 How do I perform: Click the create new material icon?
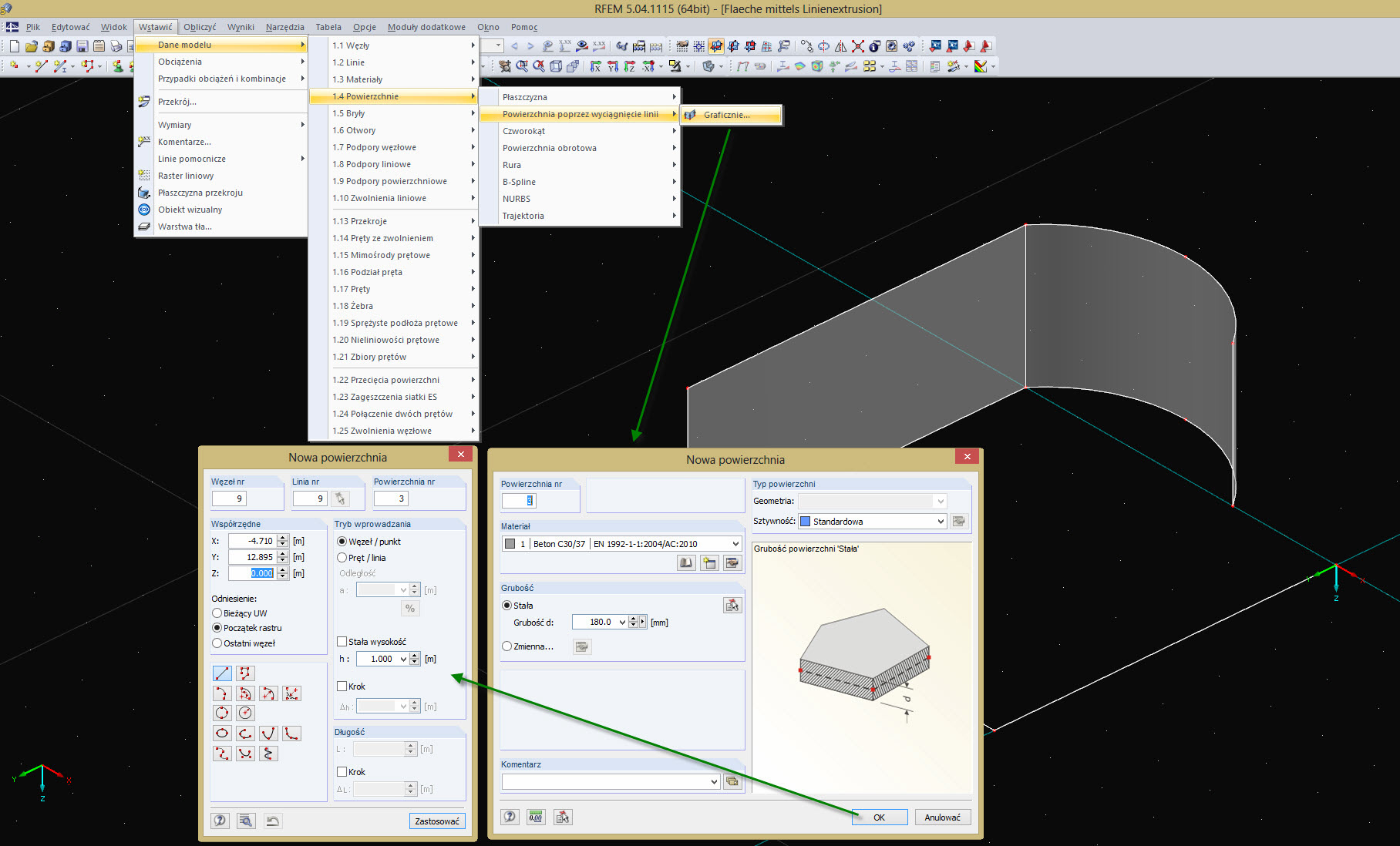point(708,563)
